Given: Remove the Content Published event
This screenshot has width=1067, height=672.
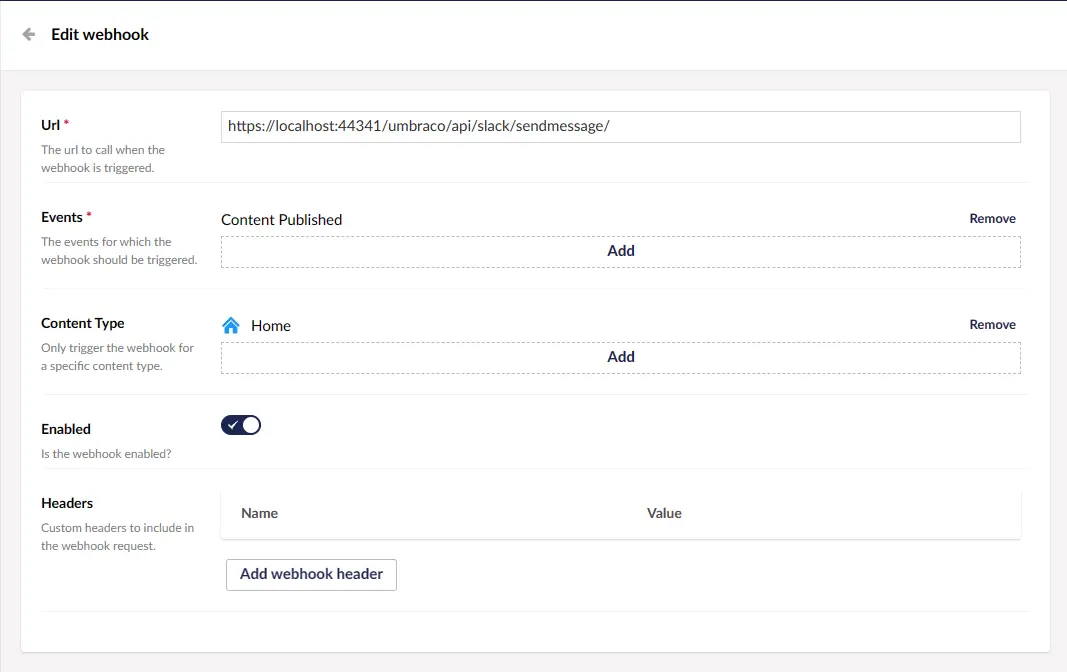Looking at the screenshot, I should [992, 219].
